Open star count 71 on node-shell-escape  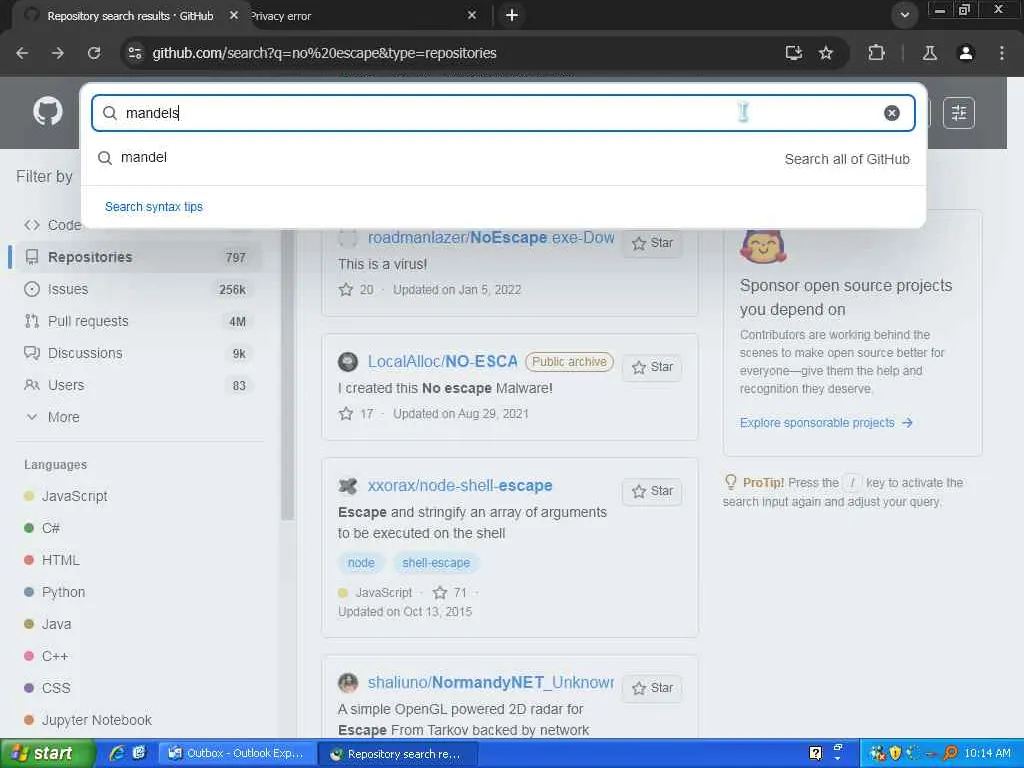click(x=451, y=593)
